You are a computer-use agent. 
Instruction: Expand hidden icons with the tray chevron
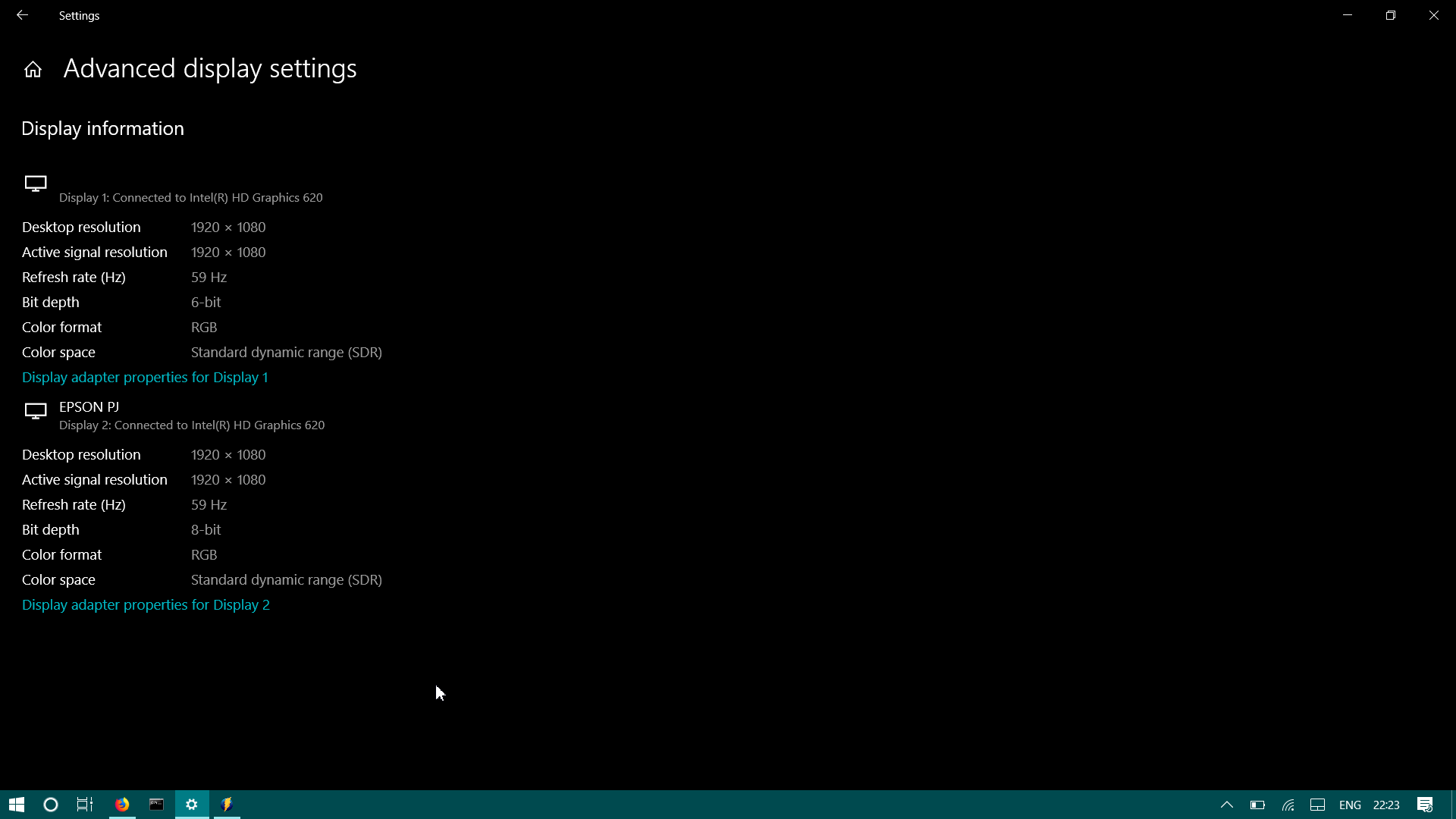[1225, 805]
